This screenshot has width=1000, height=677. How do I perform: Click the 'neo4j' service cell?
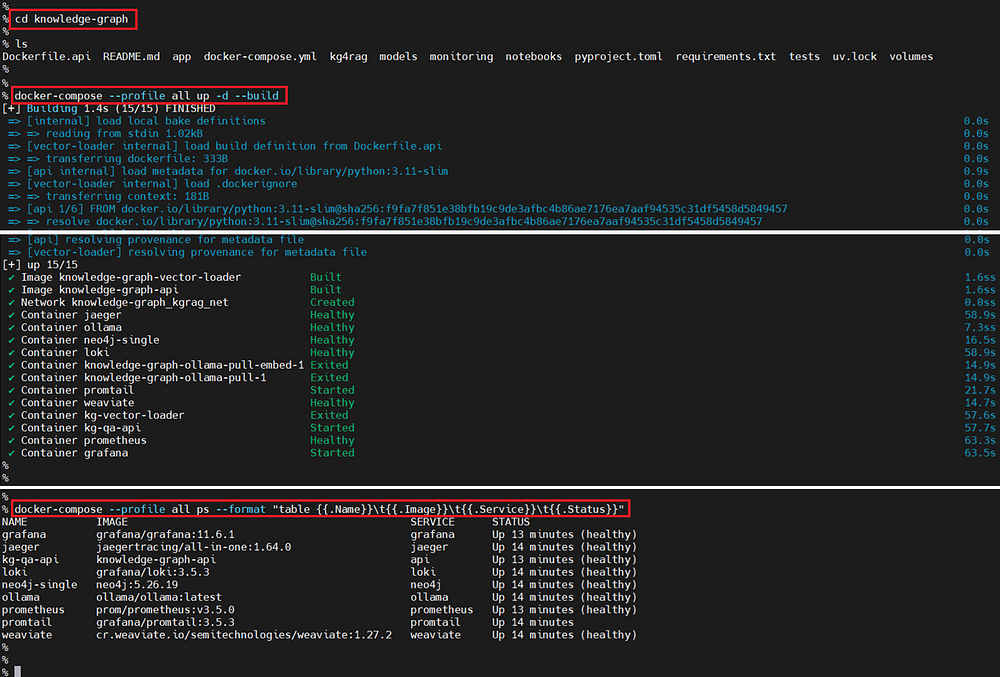coord(426,585)
